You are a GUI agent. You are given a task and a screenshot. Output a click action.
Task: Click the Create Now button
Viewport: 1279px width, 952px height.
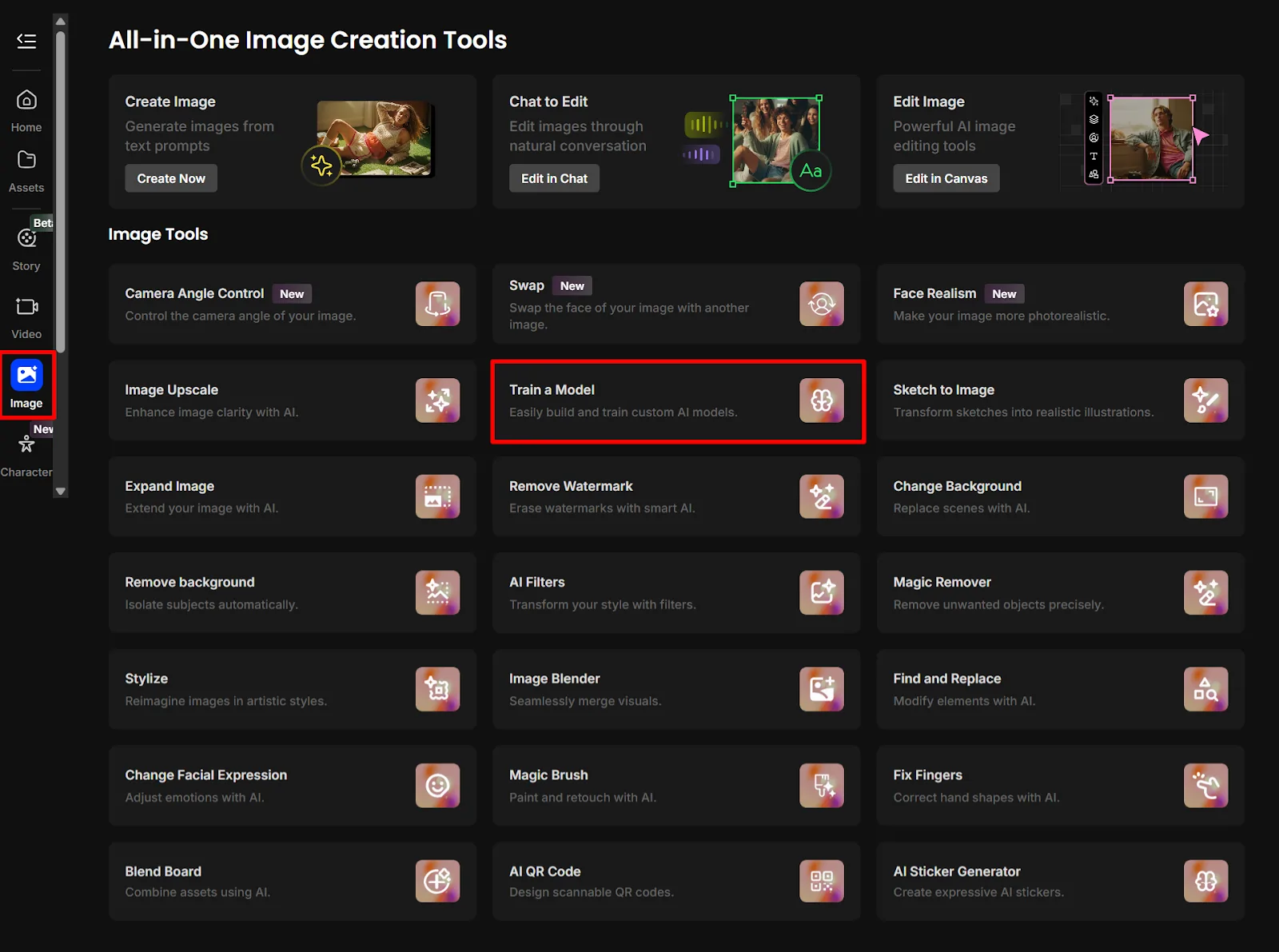point(171,177)
